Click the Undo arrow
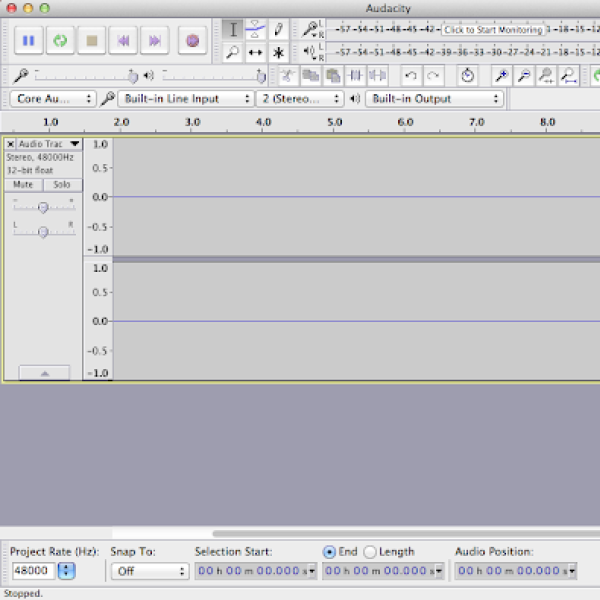This screenshot has height=600, width=600. tap(411, 76)
